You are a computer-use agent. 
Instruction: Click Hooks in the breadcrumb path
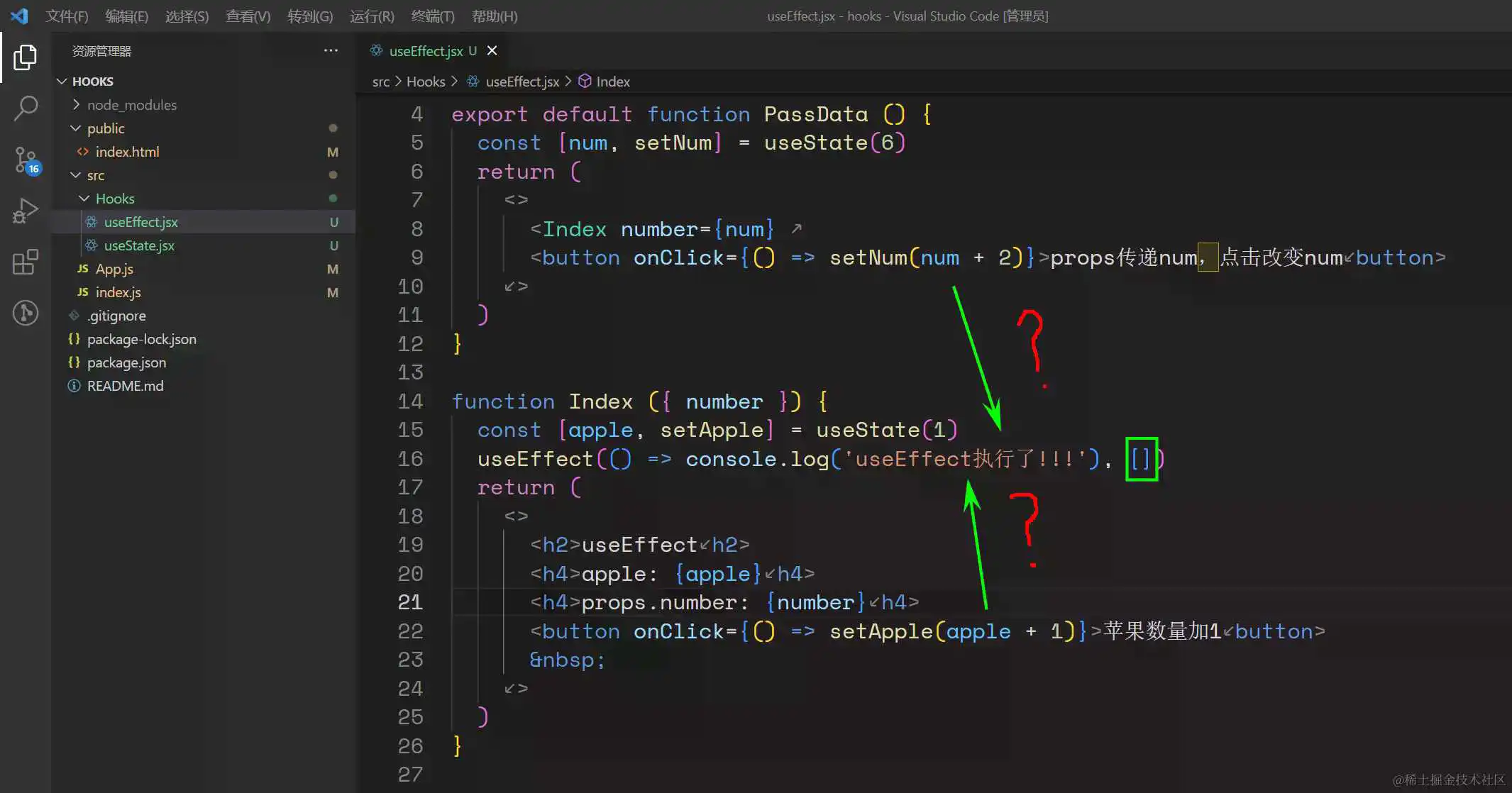coord(426,82)
